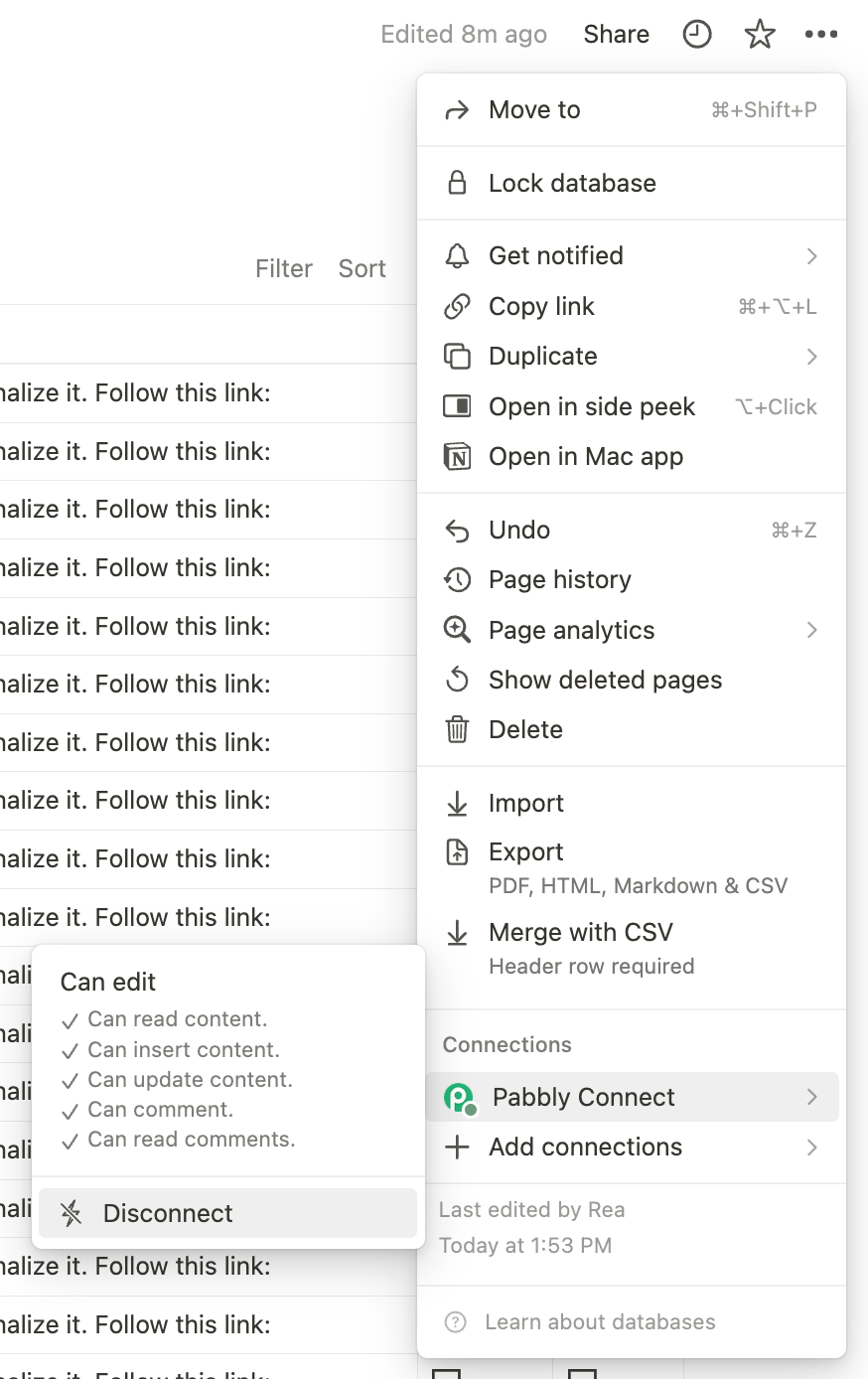Image resolution: width=868 pixels, height=1379 pixels.
Task: Click the bell icon for Get notified
Action: (457, 256)
